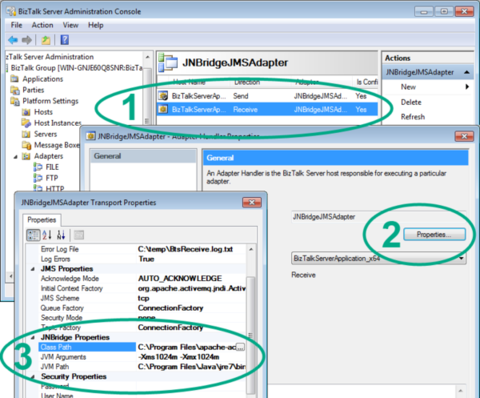Click the Up One Level folder icon
The height and width of the screenshot is (398, 480).
pos(46,40)
